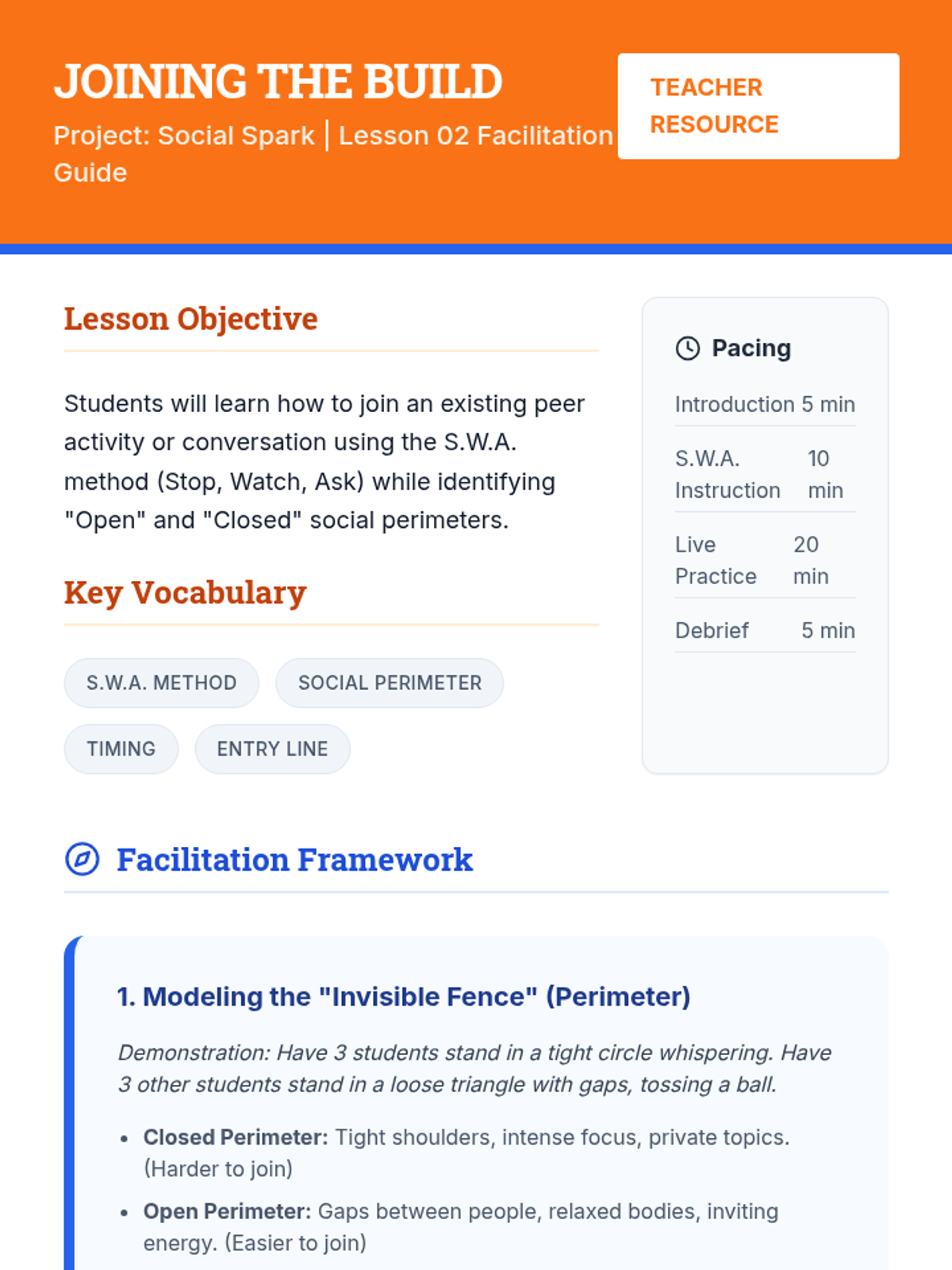Click the clock icon beside Pacing
Screen dimensions: 952x1270
pyautogui.click(x=688, y=348)
